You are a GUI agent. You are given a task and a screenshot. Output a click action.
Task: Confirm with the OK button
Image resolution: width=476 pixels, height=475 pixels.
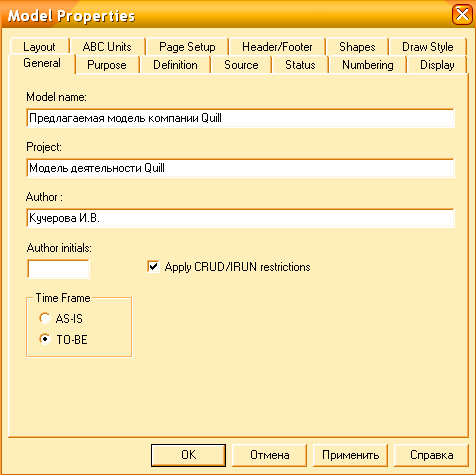(x=188, y=455)
